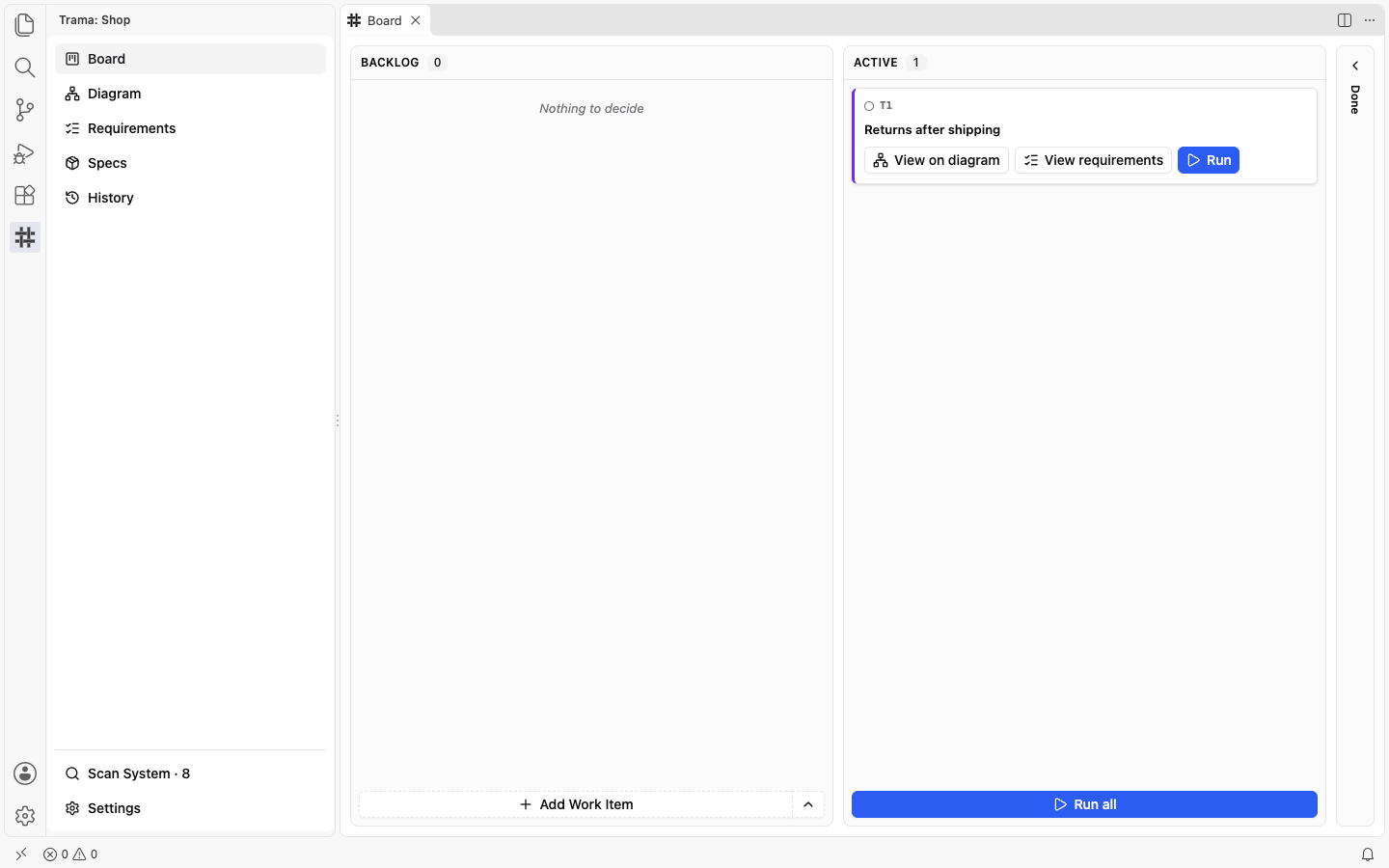Click the Returns after shipping card title
This screenshot has width=1389, height=868.
[932, 129]
